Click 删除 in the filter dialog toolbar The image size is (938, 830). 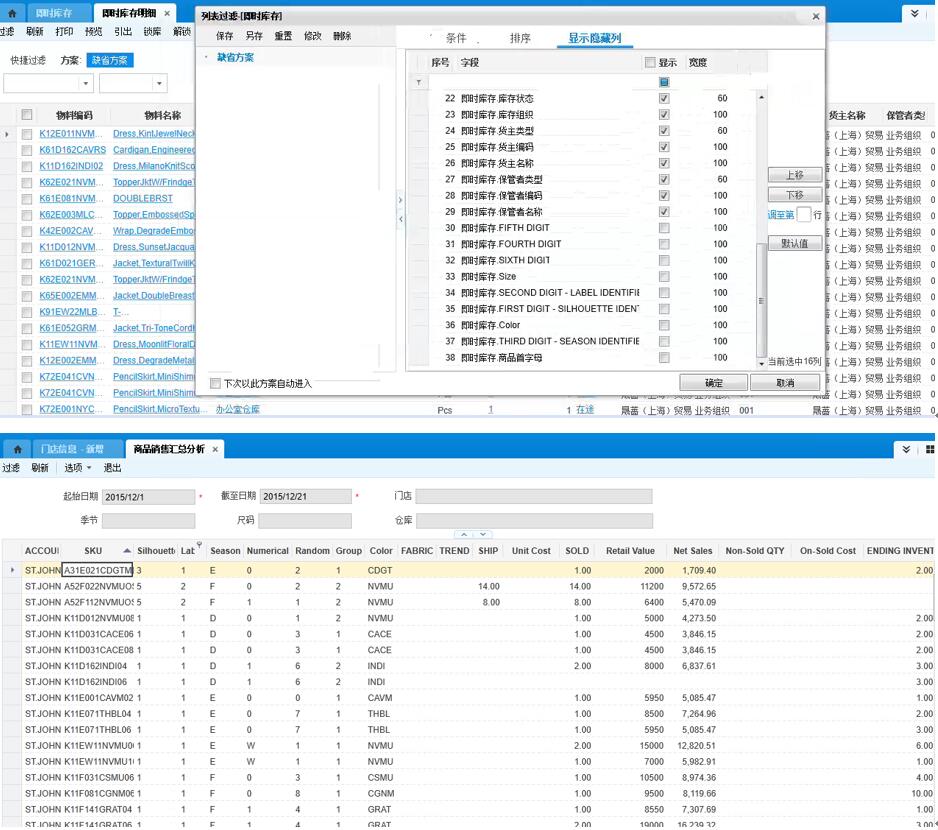[342, 36]
